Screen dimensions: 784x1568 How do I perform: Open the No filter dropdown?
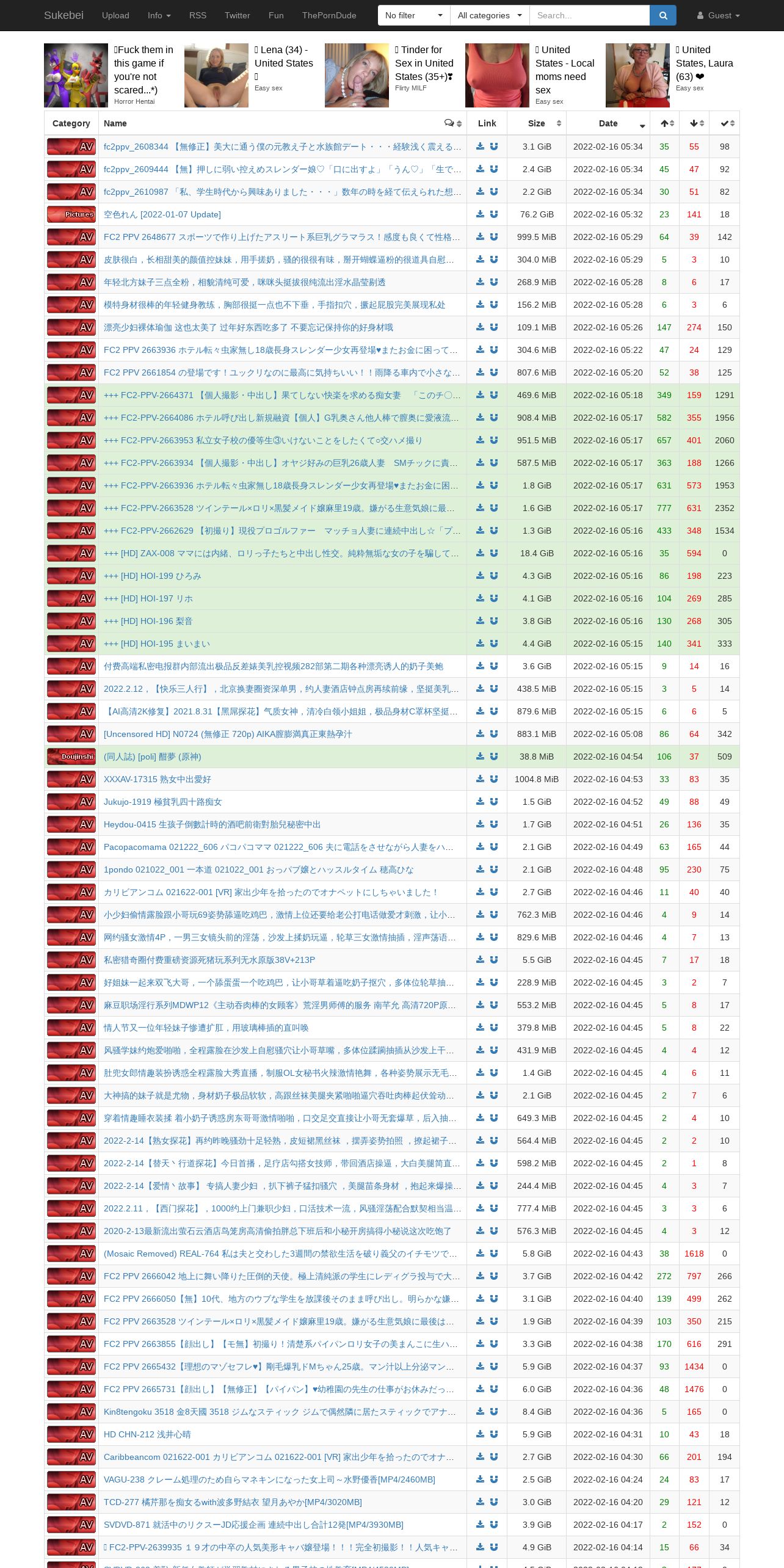(x=414, y=15)
